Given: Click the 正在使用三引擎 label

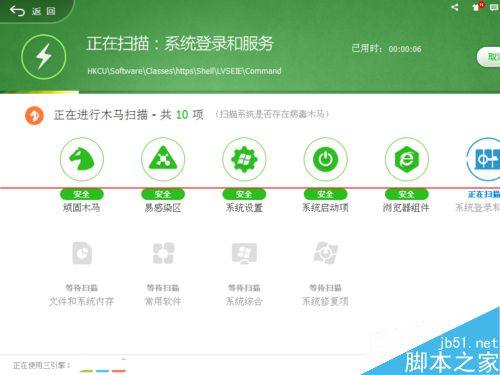Looking at the screenshot, I should coord(42,365).
